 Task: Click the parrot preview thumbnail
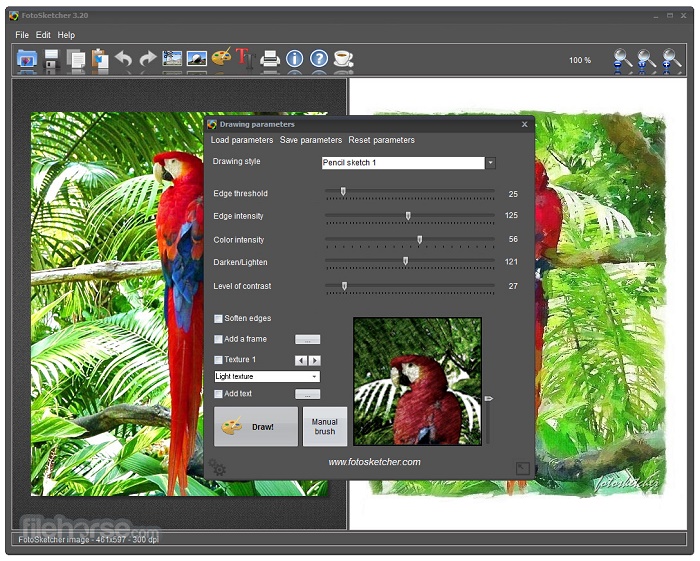point(417,381)
